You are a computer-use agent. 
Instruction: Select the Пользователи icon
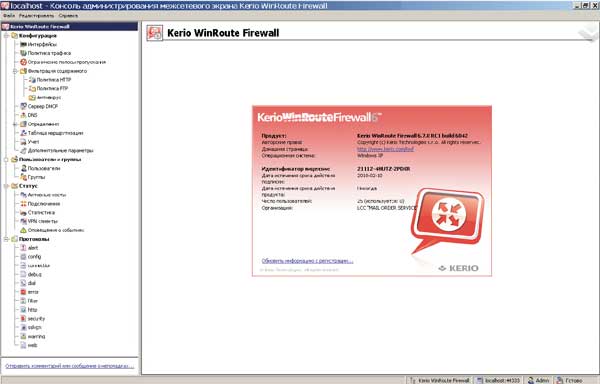pyautogui.click(x=23, y=168)
